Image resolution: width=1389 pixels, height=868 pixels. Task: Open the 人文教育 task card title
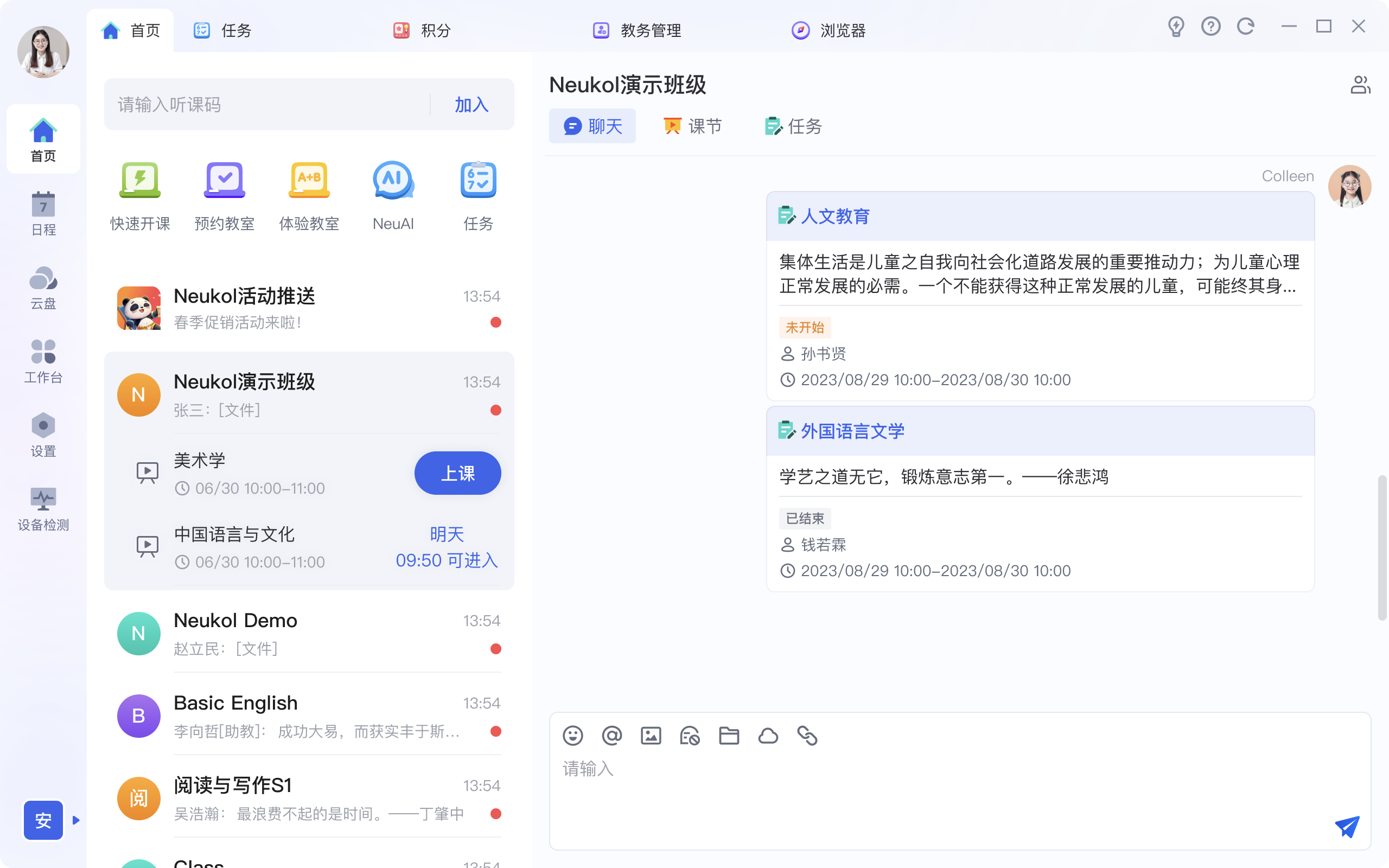pyautogui.click(x=835, y=216)
